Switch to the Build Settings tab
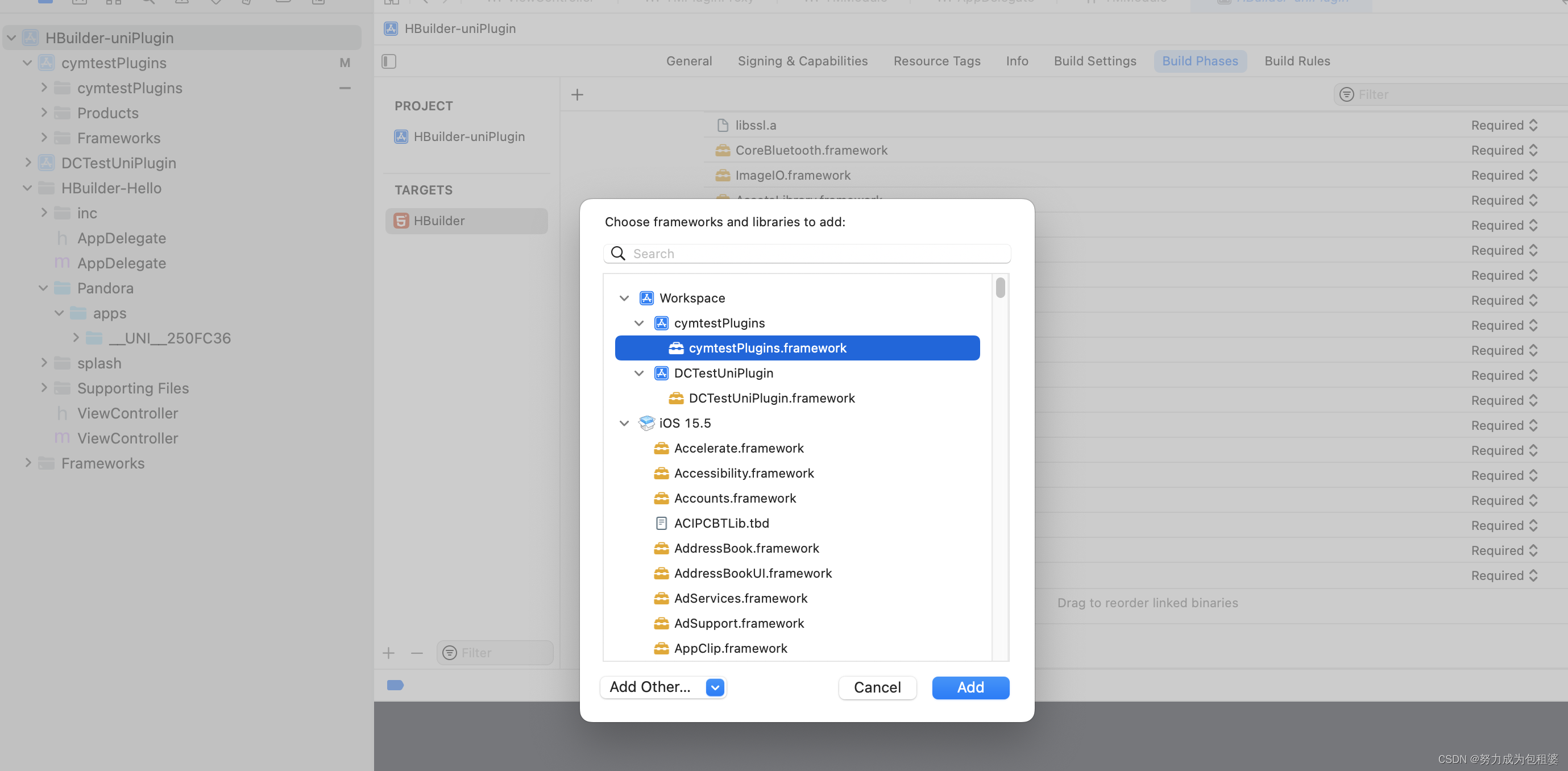This screenshot has width=1568, height=771. [x=1094, y=61]
